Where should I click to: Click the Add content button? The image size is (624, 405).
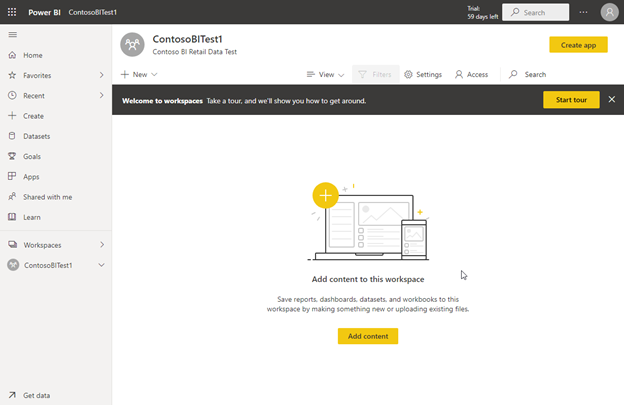pos(368,336)
